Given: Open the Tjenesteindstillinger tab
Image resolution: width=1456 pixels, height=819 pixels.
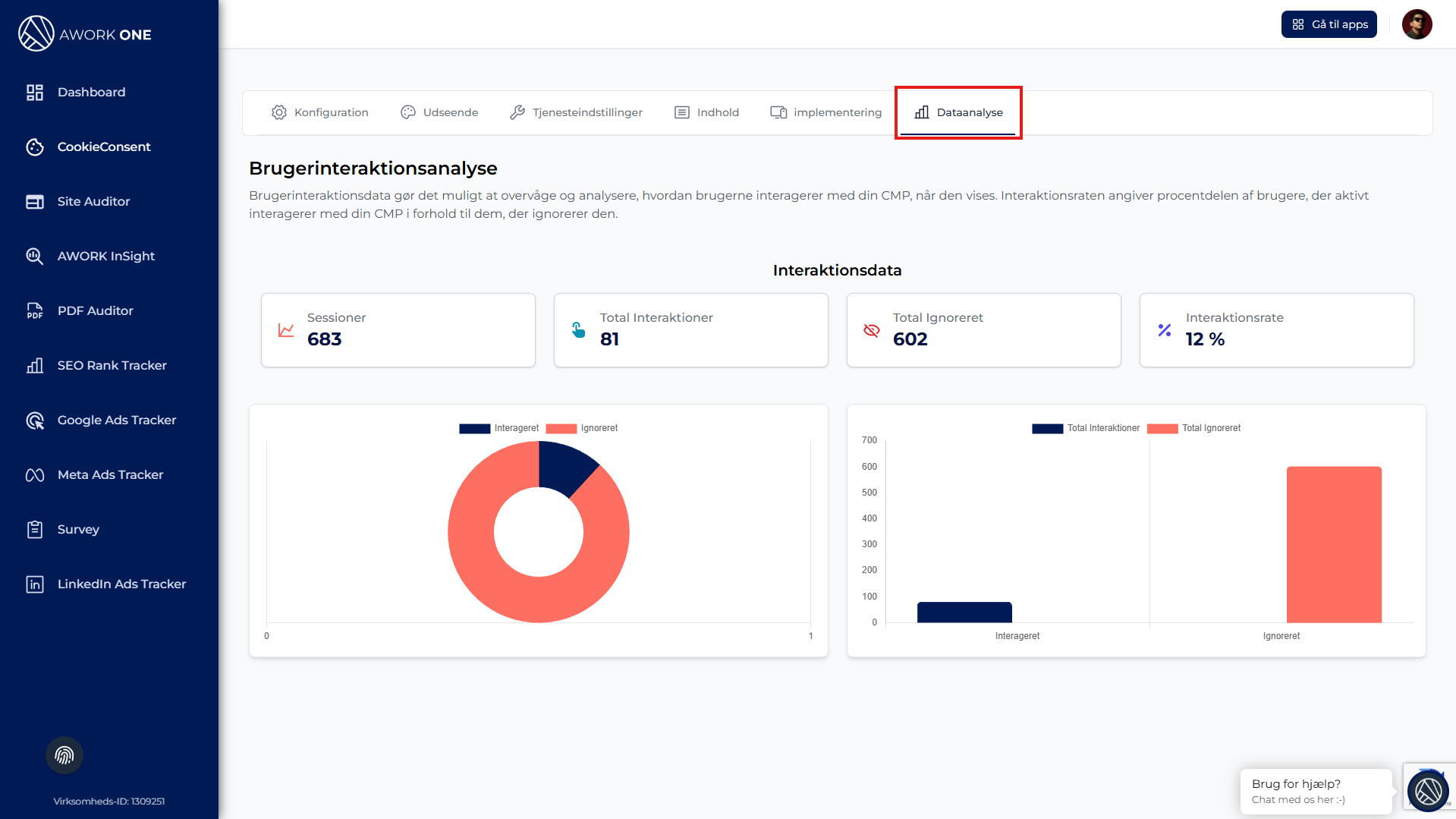Looking at the screenshot, I should tap(577, 112).
